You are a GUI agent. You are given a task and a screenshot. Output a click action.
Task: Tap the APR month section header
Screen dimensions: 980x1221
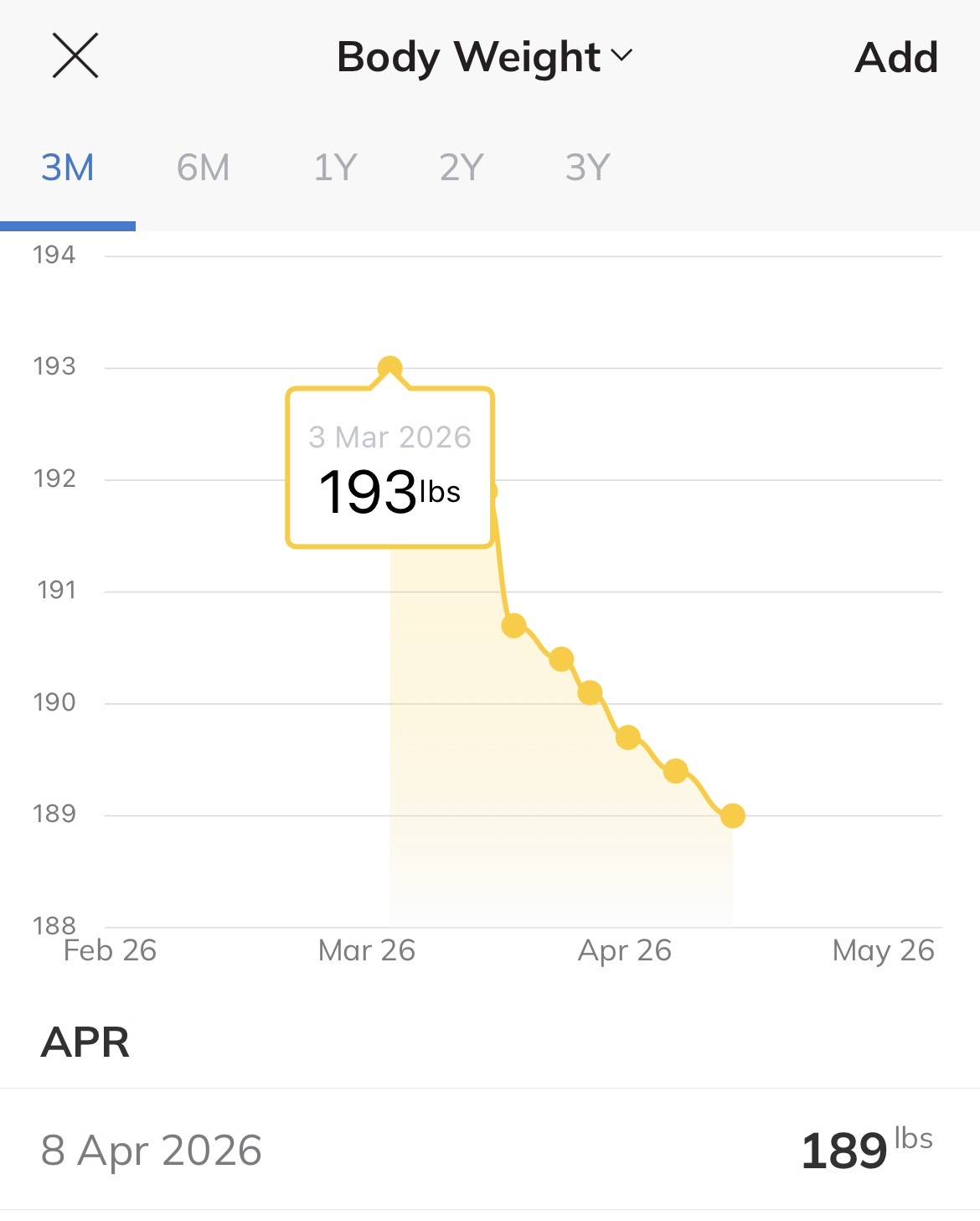pos(85,1043)
